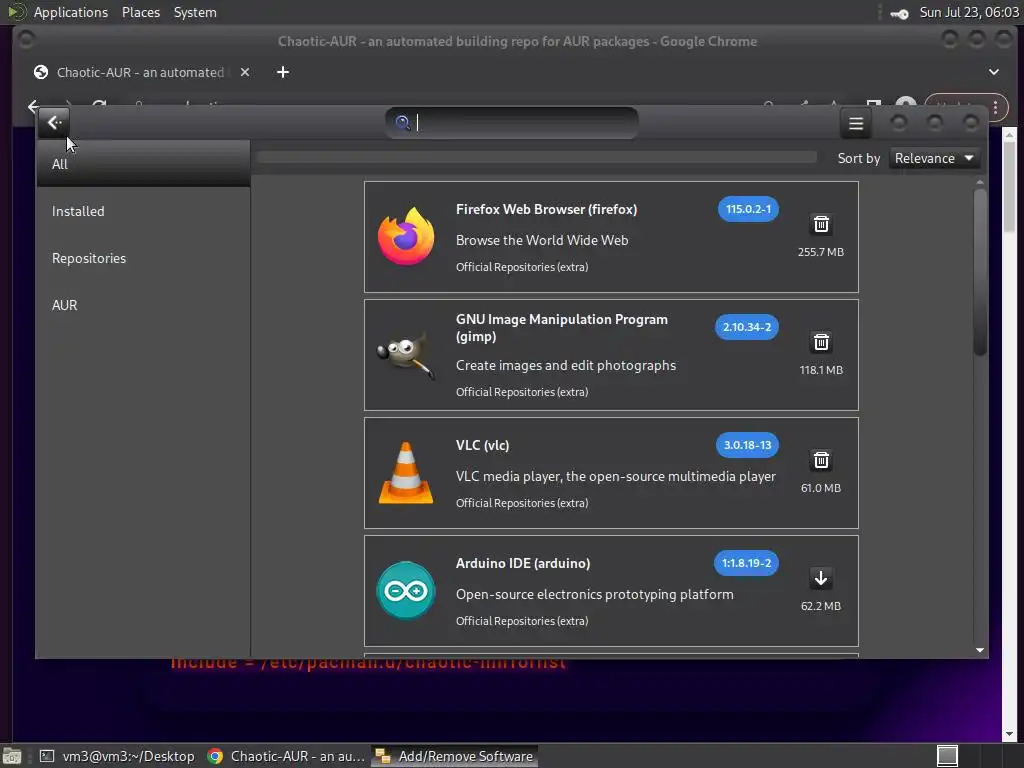Focus the package search field
The height and width of the screenshot is (768, 1024).
click(511, 122)
